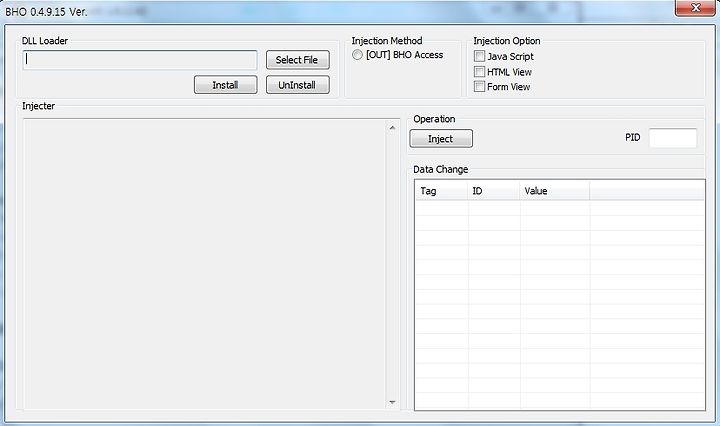Click the UnInstall button
Viewport: 720px width, 426px height.
[298, 85]
